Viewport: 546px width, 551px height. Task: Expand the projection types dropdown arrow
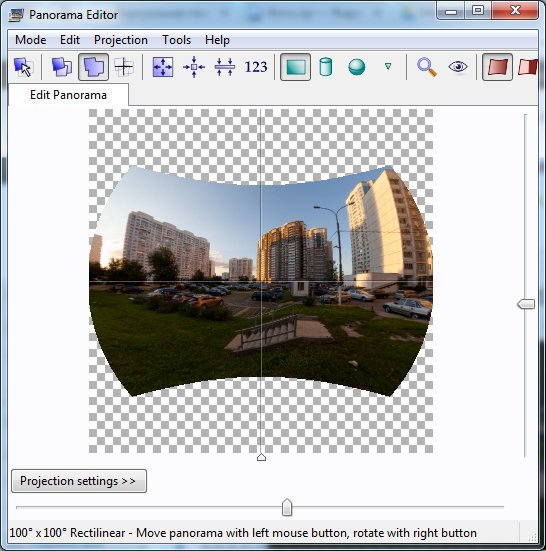point(388,66)
